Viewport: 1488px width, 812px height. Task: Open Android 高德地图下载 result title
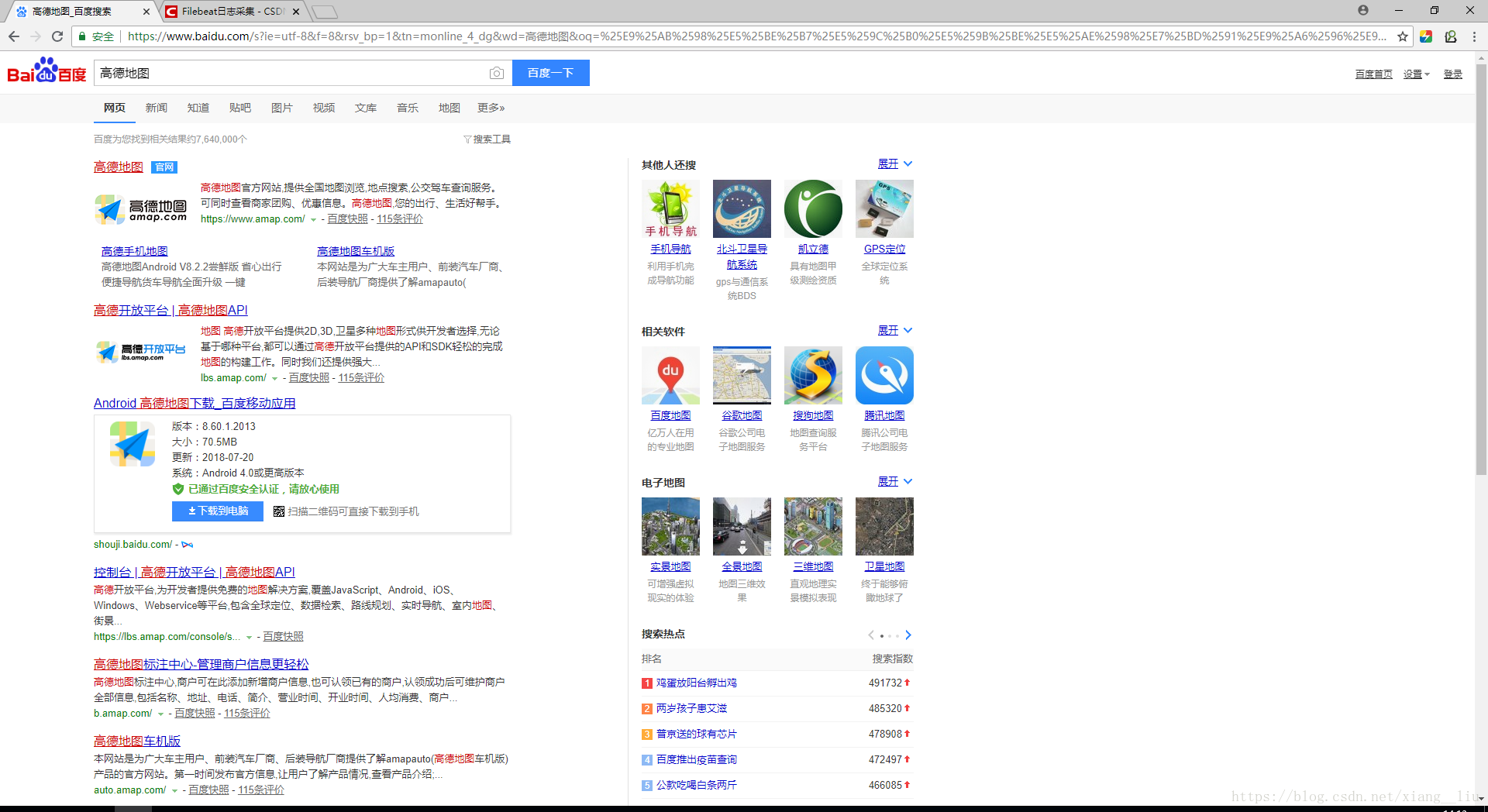pyautogui.click(x=195, y=403)
